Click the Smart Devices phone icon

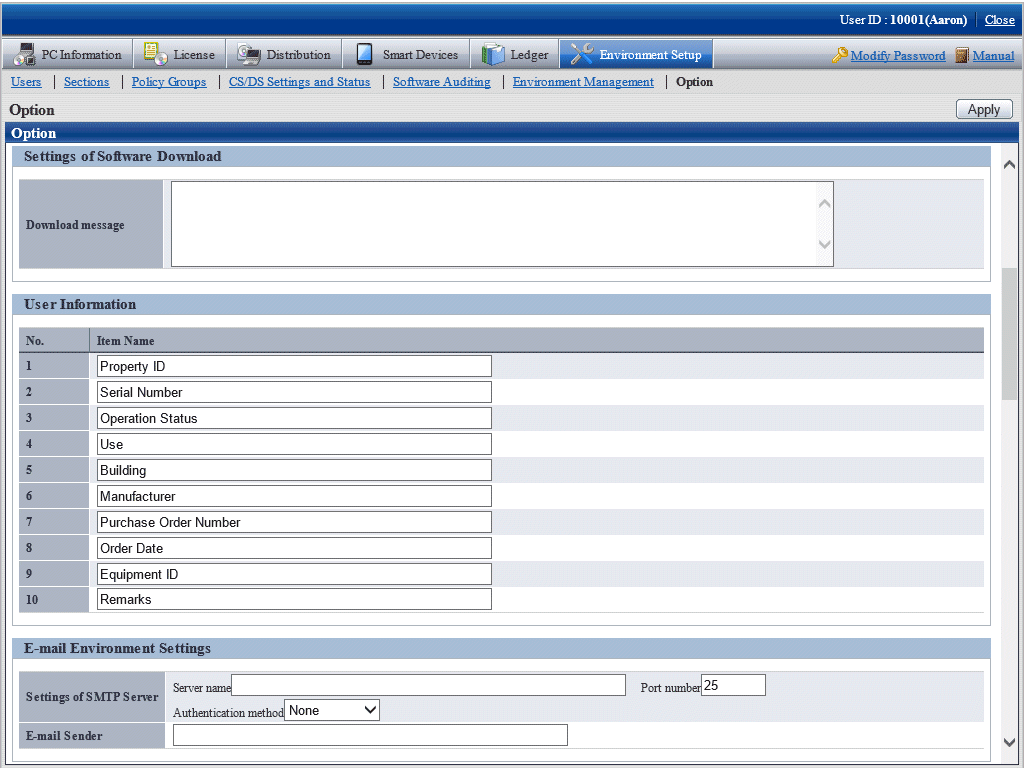[364, 55]
